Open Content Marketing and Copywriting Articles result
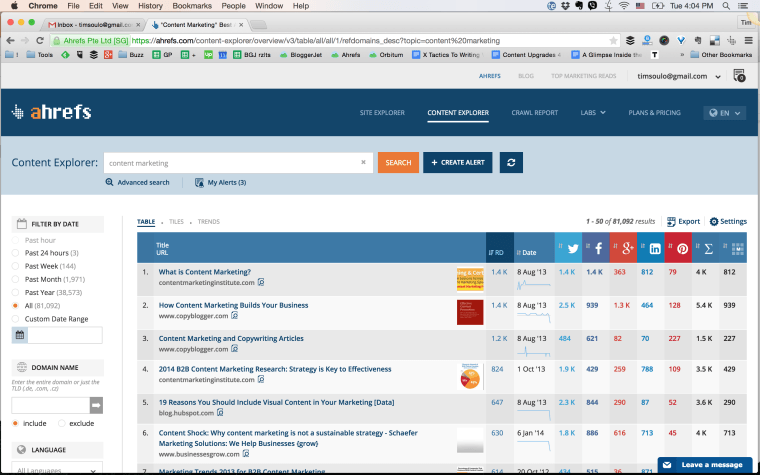 [231, 338]
